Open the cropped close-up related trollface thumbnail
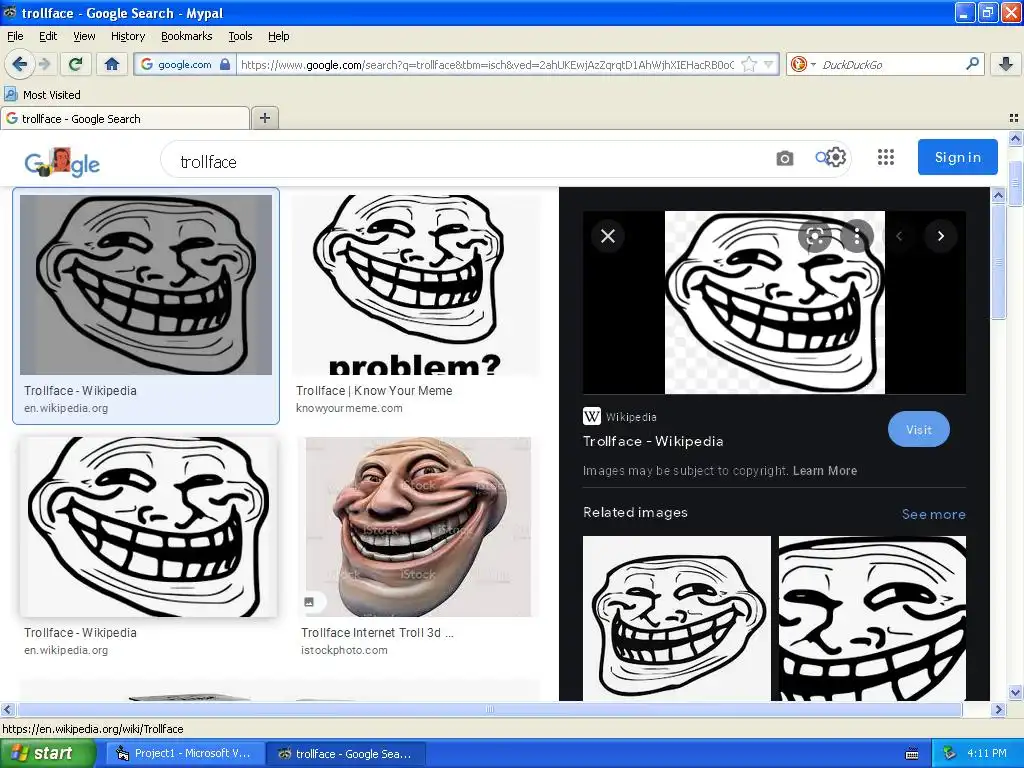The height and width of the screenshot is (768, 1024). click(x=872, y=618)
